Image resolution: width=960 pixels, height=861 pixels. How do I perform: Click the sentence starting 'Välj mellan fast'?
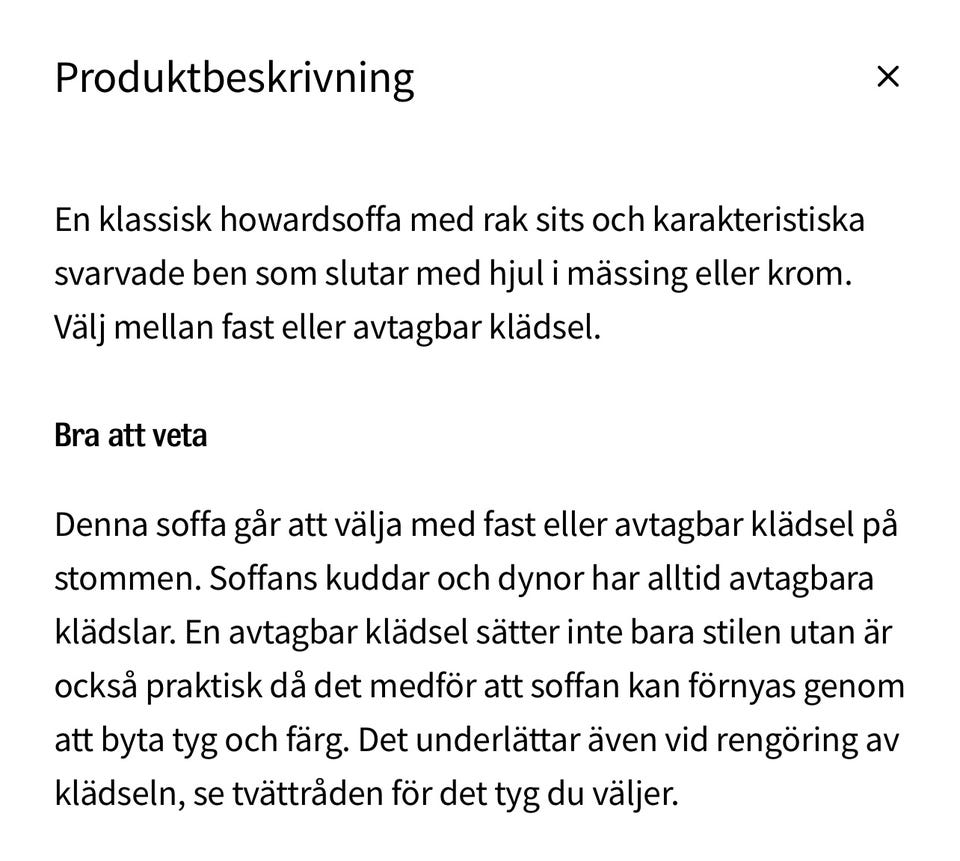tap(327, 327)
